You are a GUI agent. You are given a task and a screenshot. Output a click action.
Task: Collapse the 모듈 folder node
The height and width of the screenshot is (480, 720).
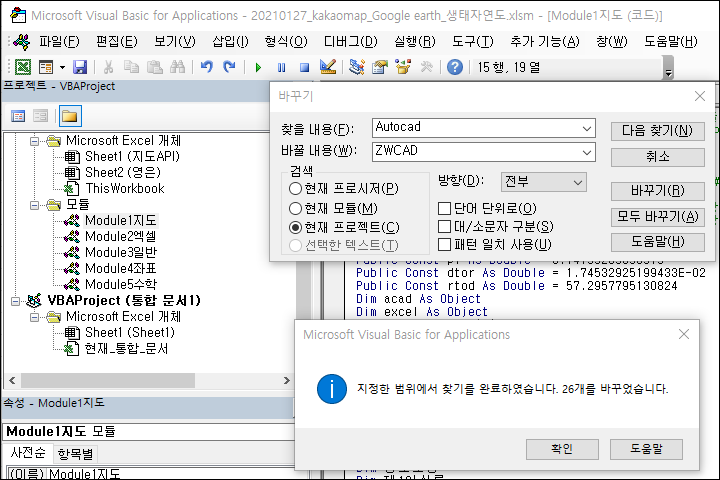coord(34,205)
